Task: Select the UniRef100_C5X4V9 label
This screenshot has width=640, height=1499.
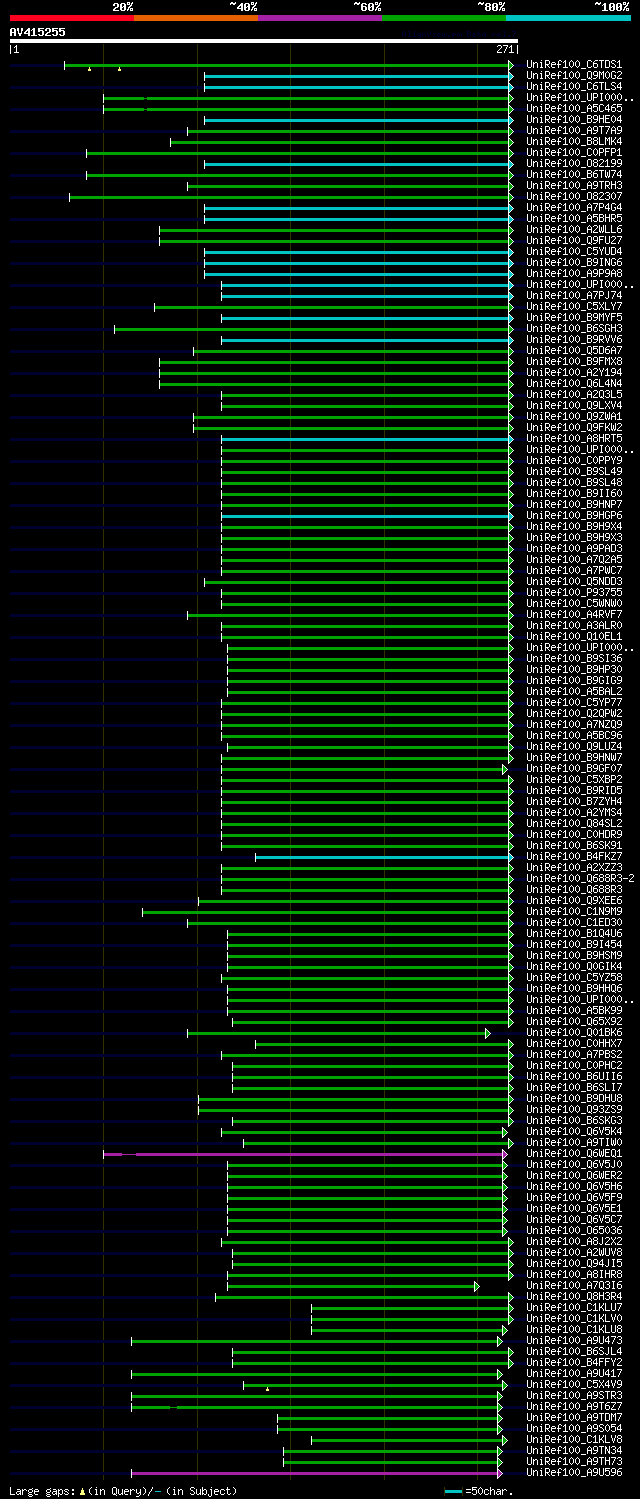Action: click(573, 1385)
